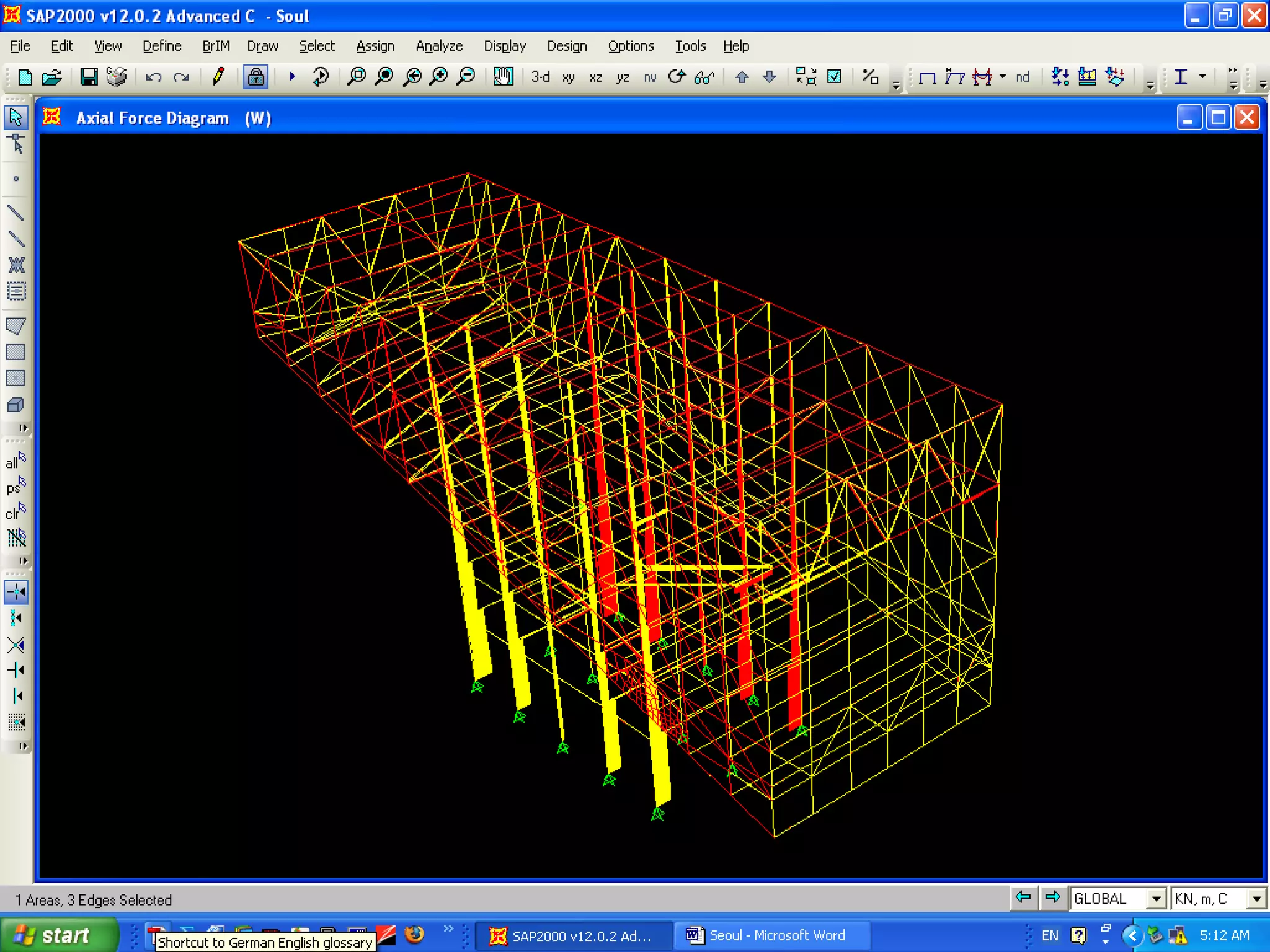This screenshot has height=952, width=1270.
Task: Click Move Up in List arrow
Action: coord(742,77)
